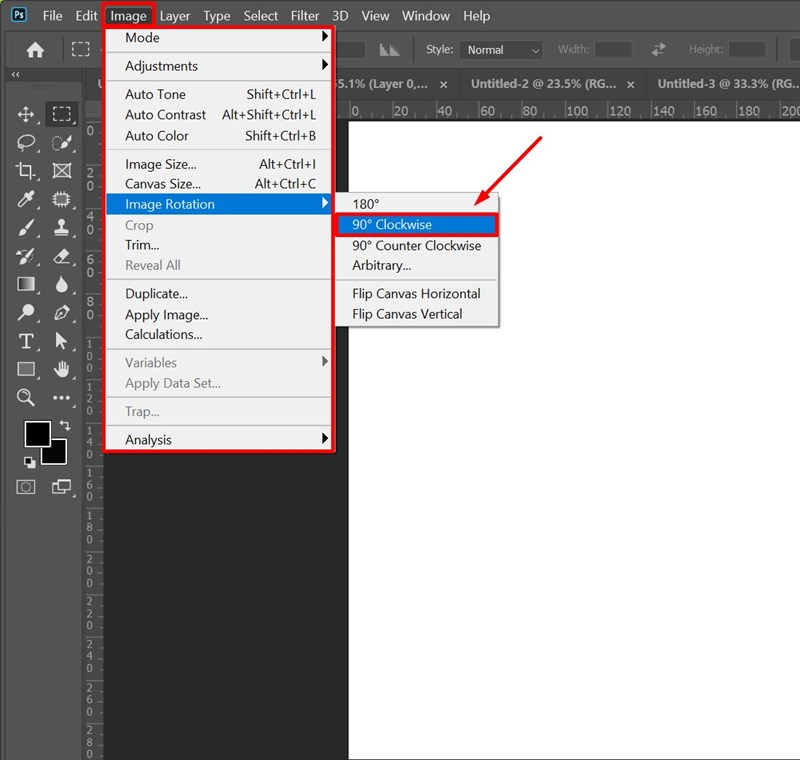800x760 pixels.
Task: Select the Horizontal Type tool
Action: coord(26,341)
